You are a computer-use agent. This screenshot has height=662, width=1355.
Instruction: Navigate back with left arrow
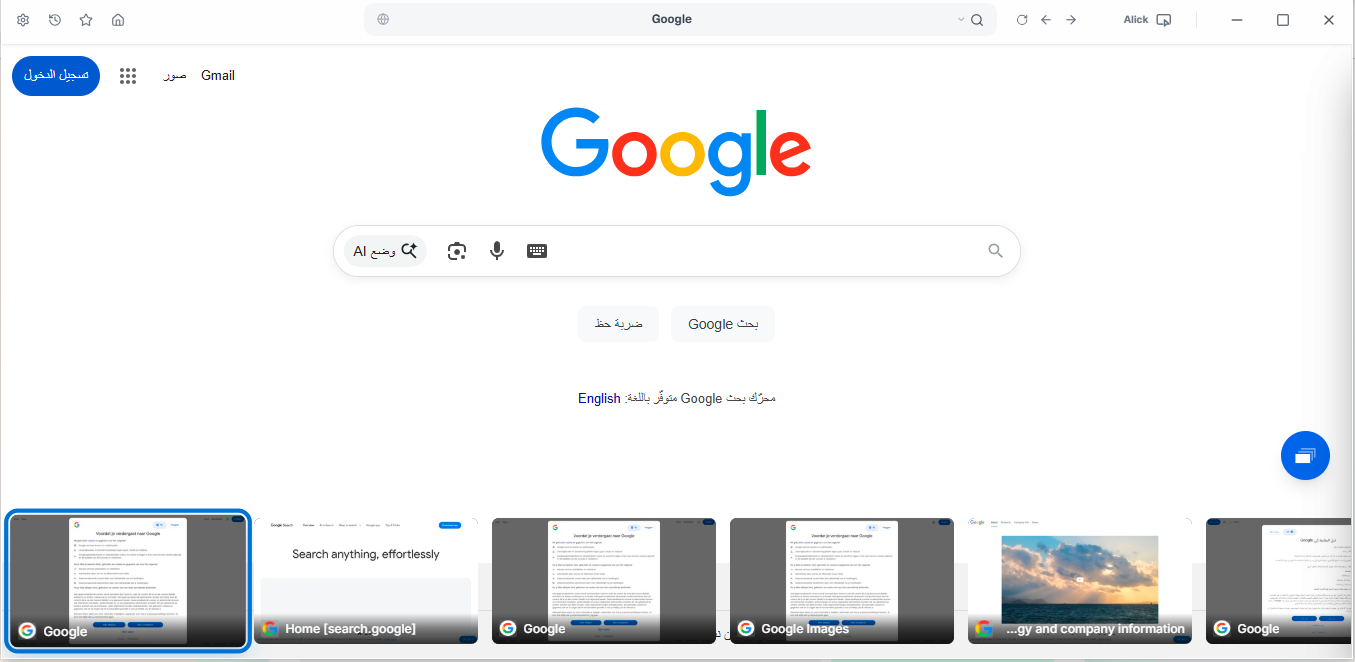(1046, 20)
